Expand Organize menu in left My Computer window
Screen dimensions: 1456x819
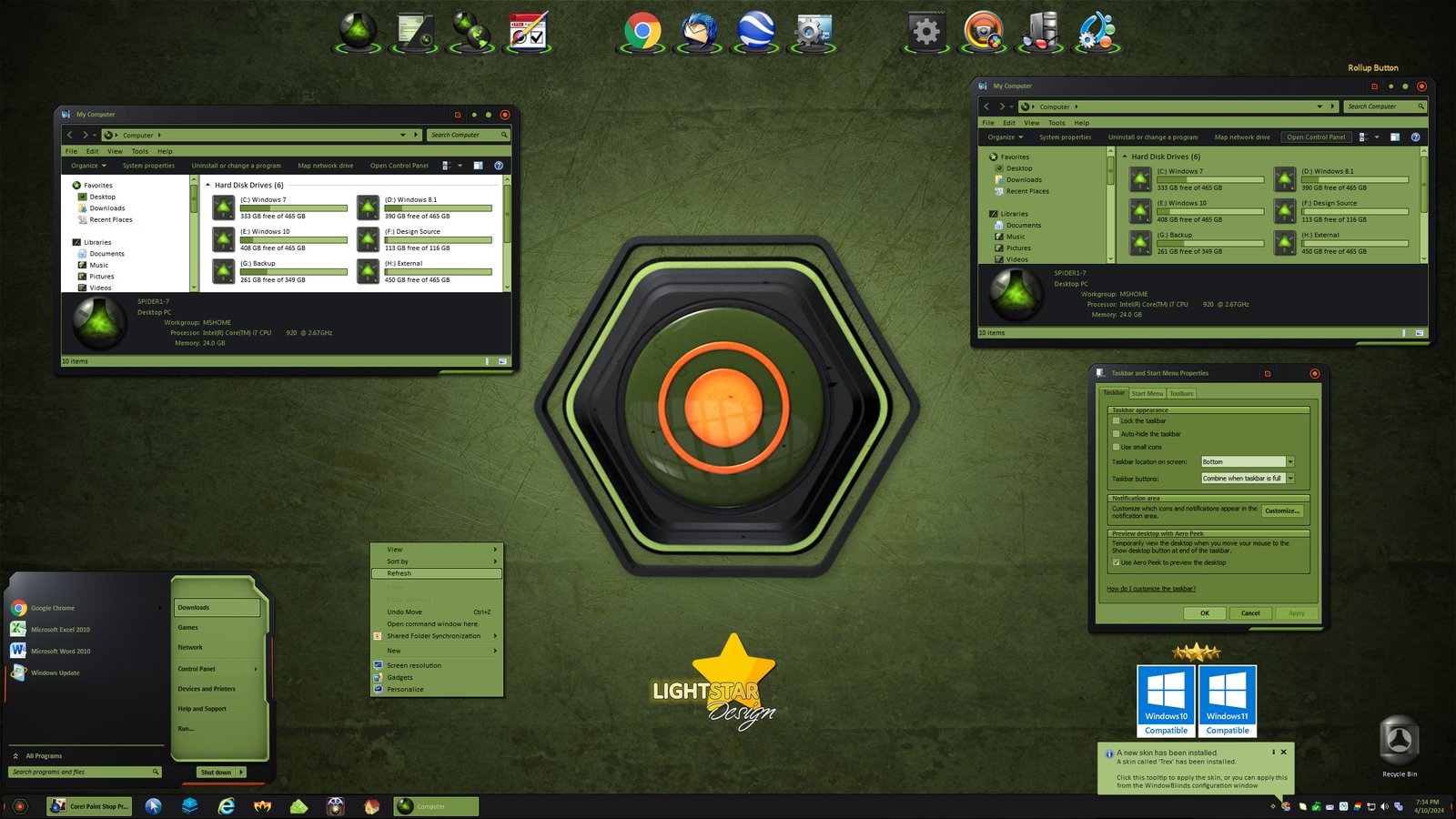tap(88, 166)
